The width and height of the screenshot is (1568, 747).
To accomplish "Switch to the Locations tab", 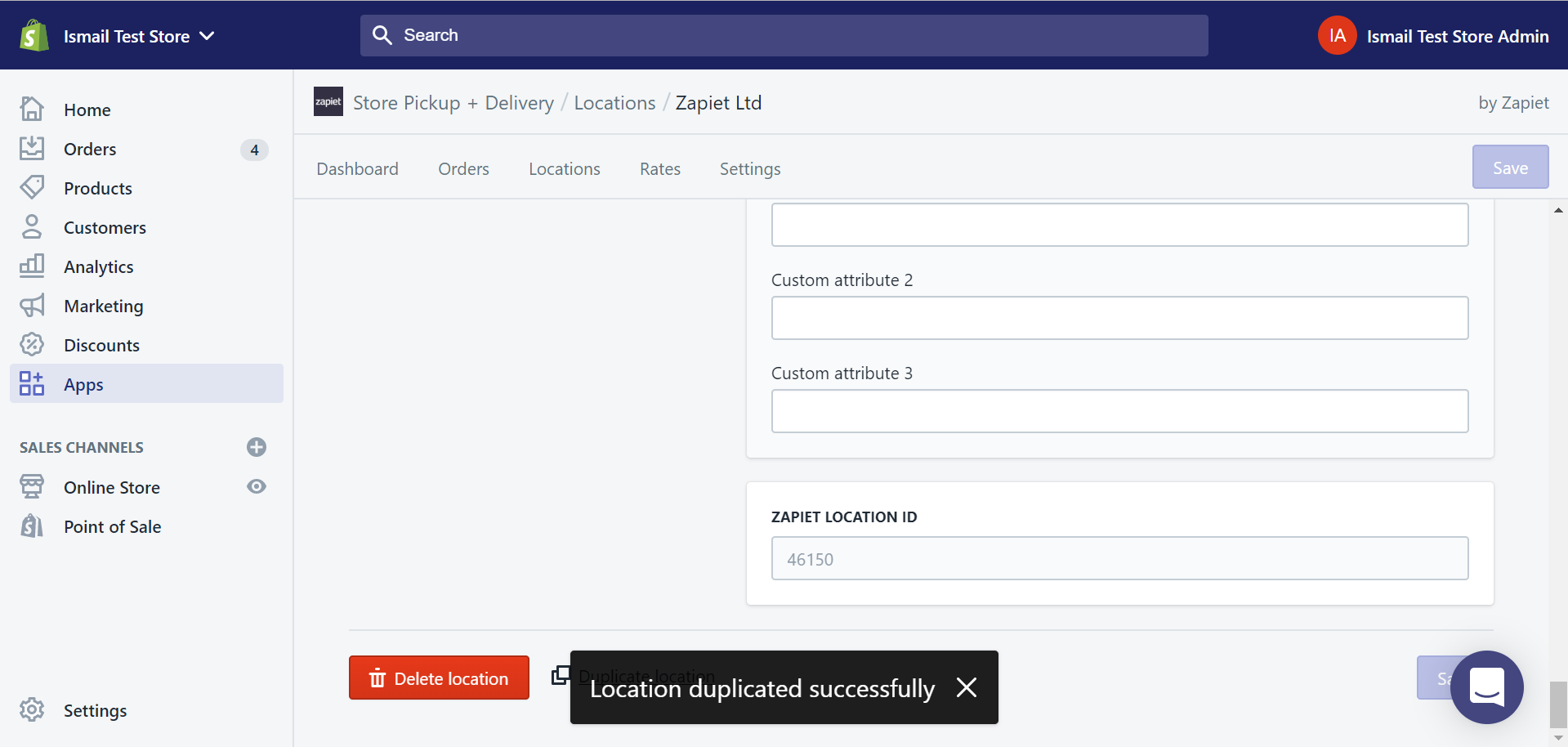I will (x=565, y=169).
